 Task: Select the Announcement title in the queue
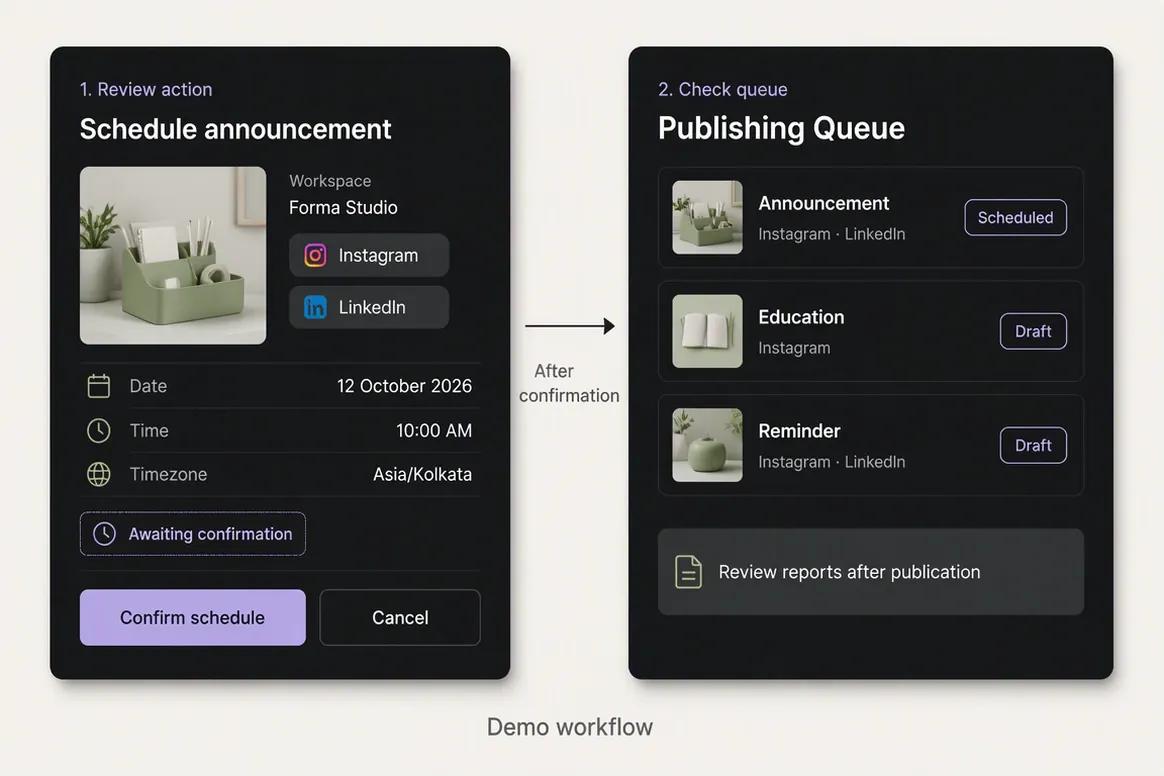[823, 203]
